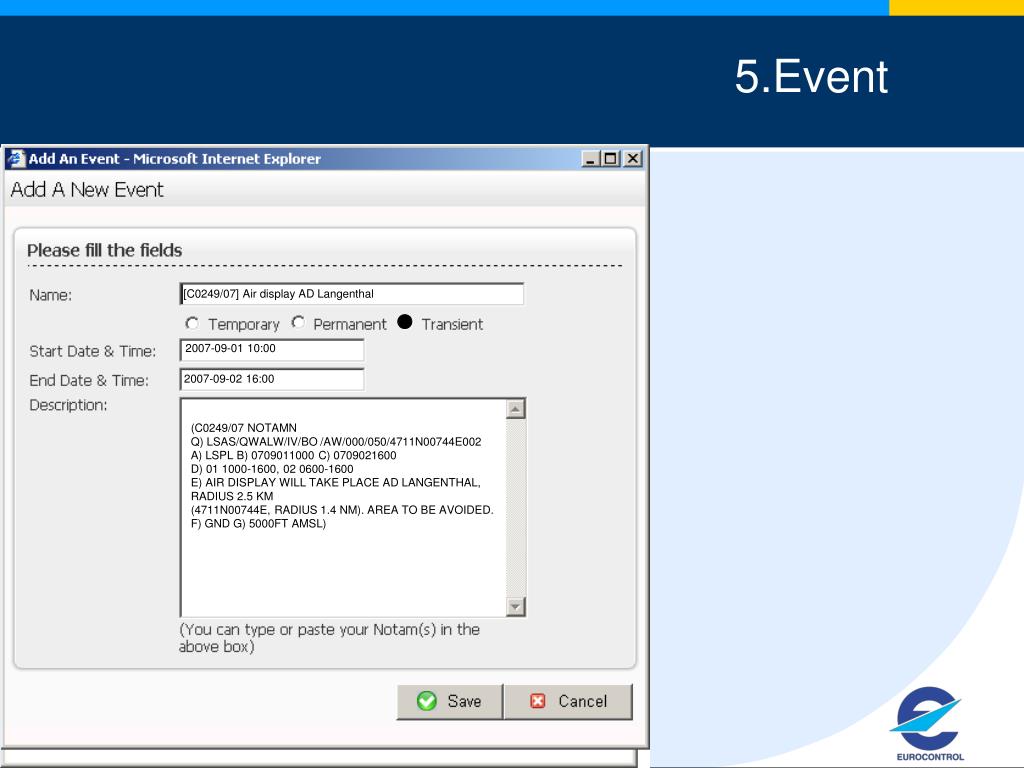1024x768 pixels.
Task: Click the "(4711N00744E, RADIUS 1.4 NM)" line
Action: click(342, 510)
